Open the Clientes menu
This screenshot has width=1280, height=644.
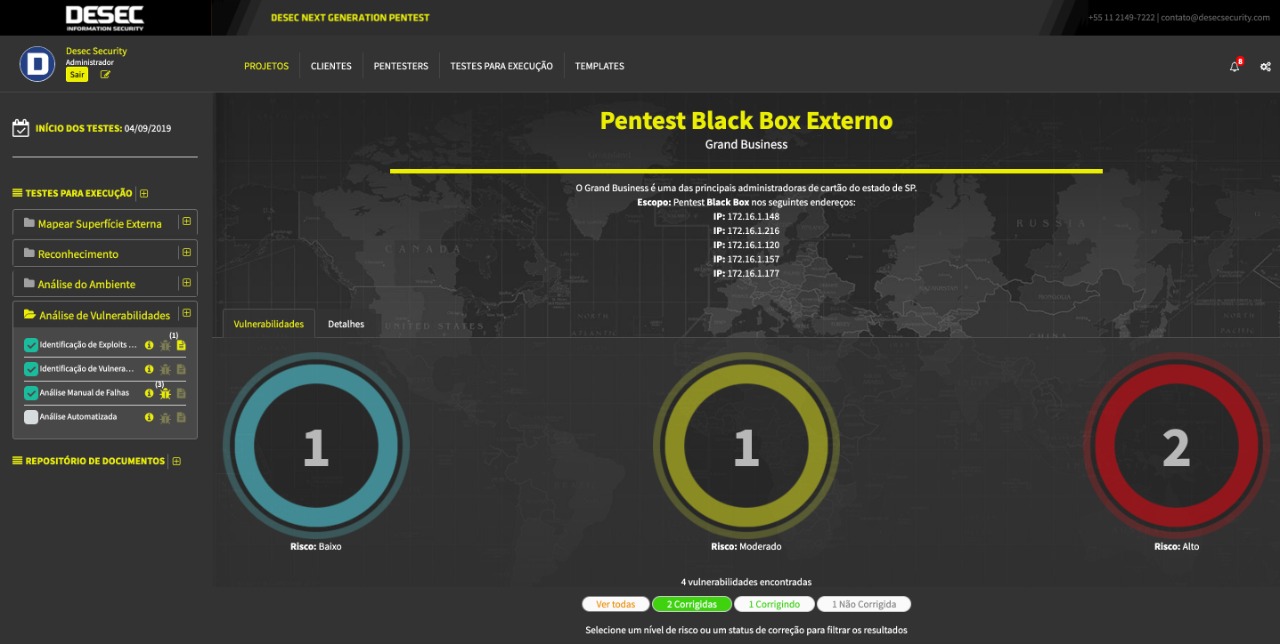click(331, 66)
